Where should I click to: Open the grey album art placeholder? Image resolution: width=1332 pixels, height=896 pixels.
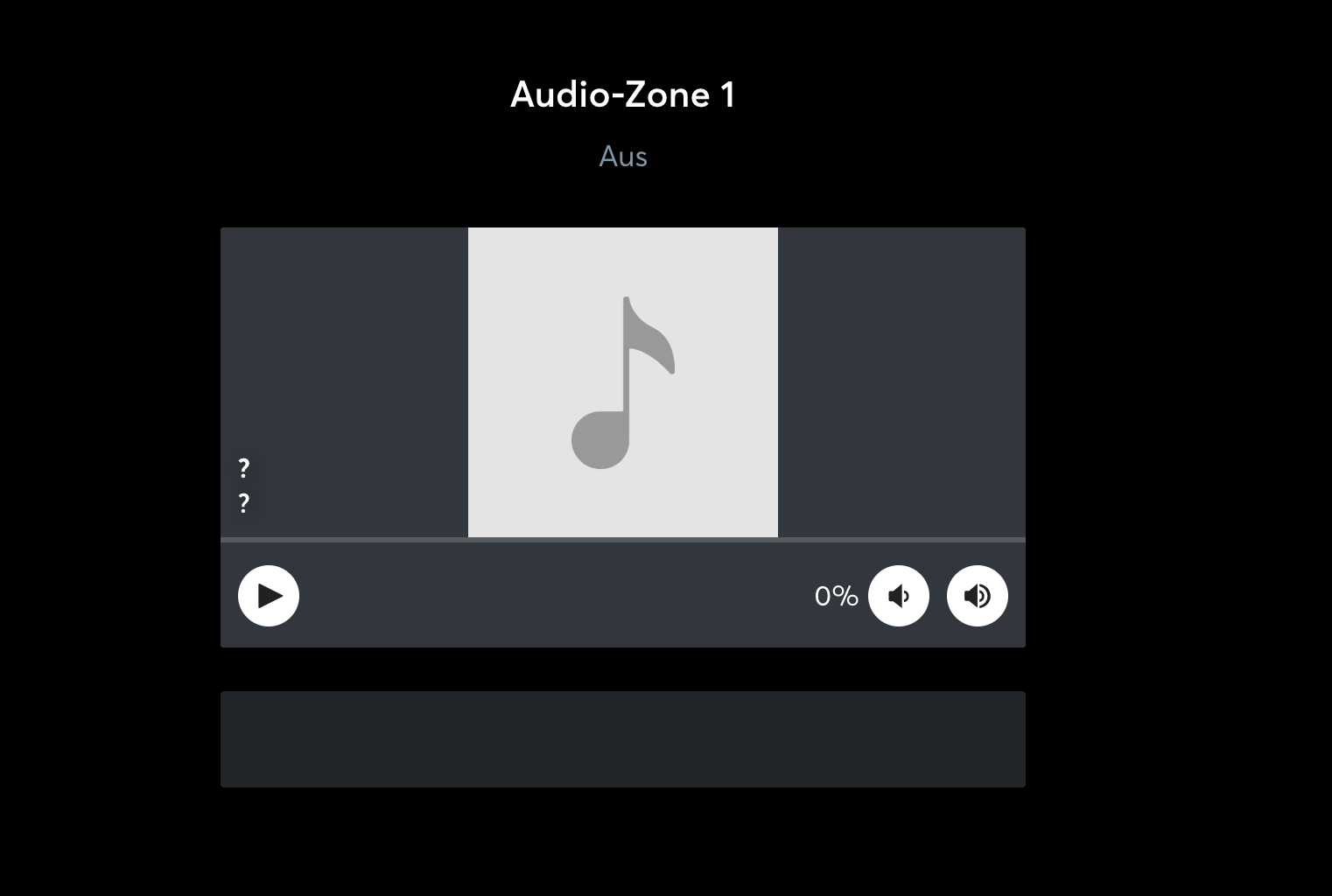coord(623,382)
